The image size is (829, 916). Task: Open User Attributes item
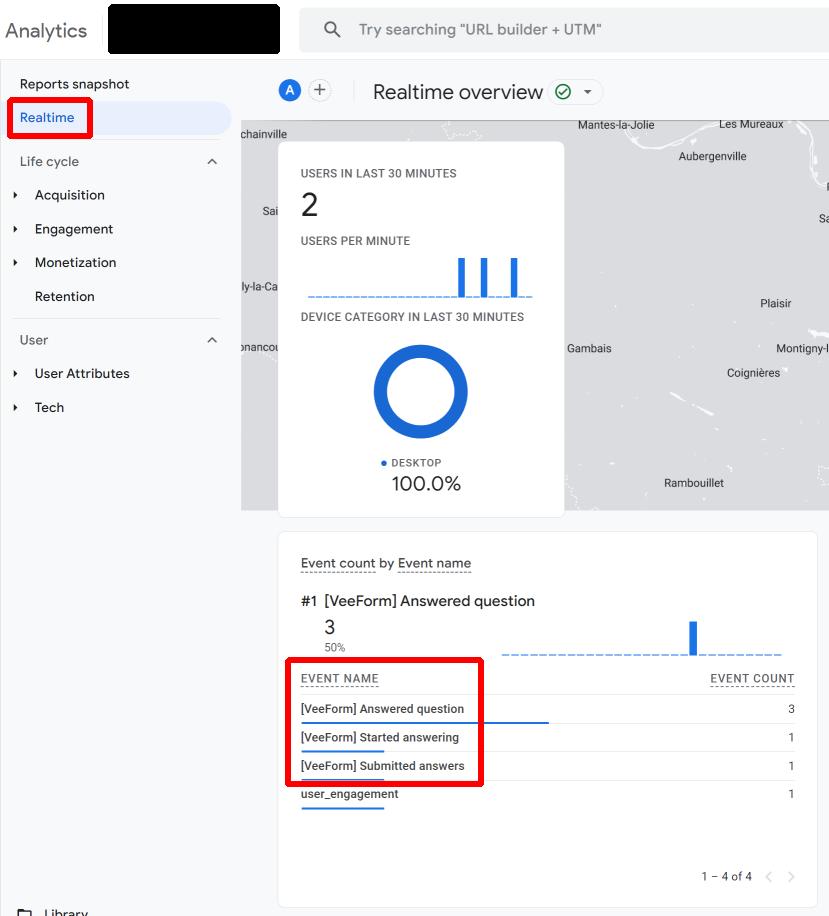click(x=82, y=374)
